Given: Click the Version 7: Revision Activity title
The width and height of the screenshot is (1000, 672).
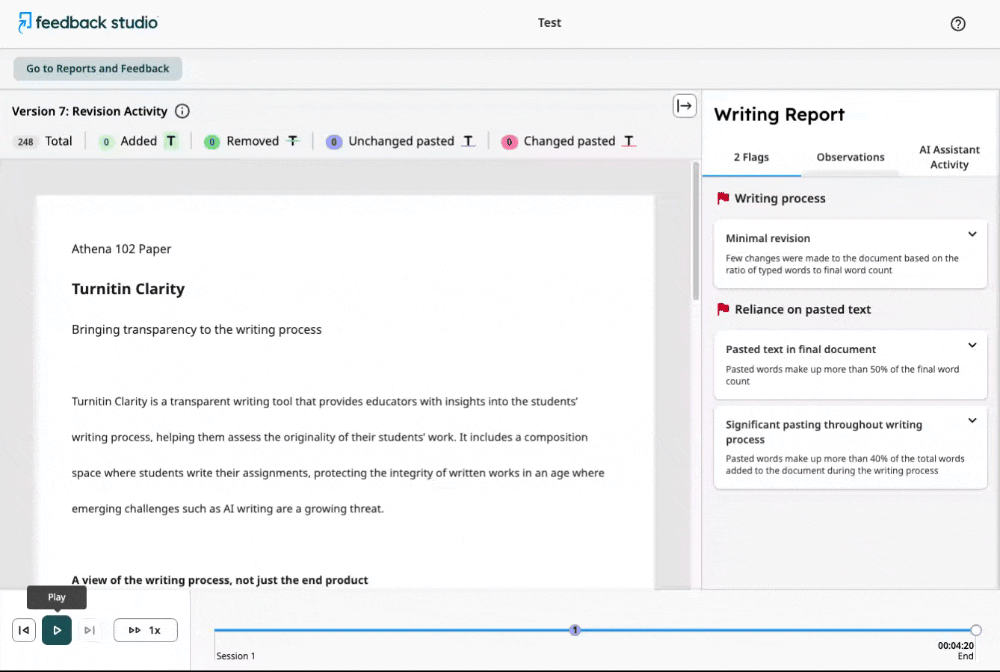Looking at the screenshot, I should (89, 111).
